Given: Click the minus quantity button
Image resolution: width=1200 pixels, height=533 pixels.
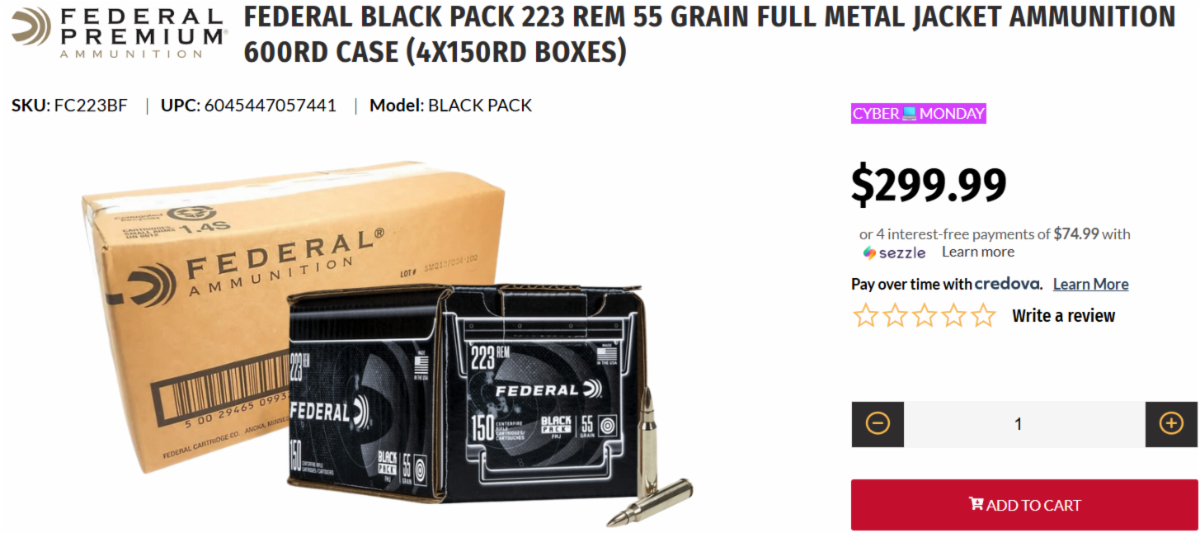Looking at the screenshot, I should (878, 424).
